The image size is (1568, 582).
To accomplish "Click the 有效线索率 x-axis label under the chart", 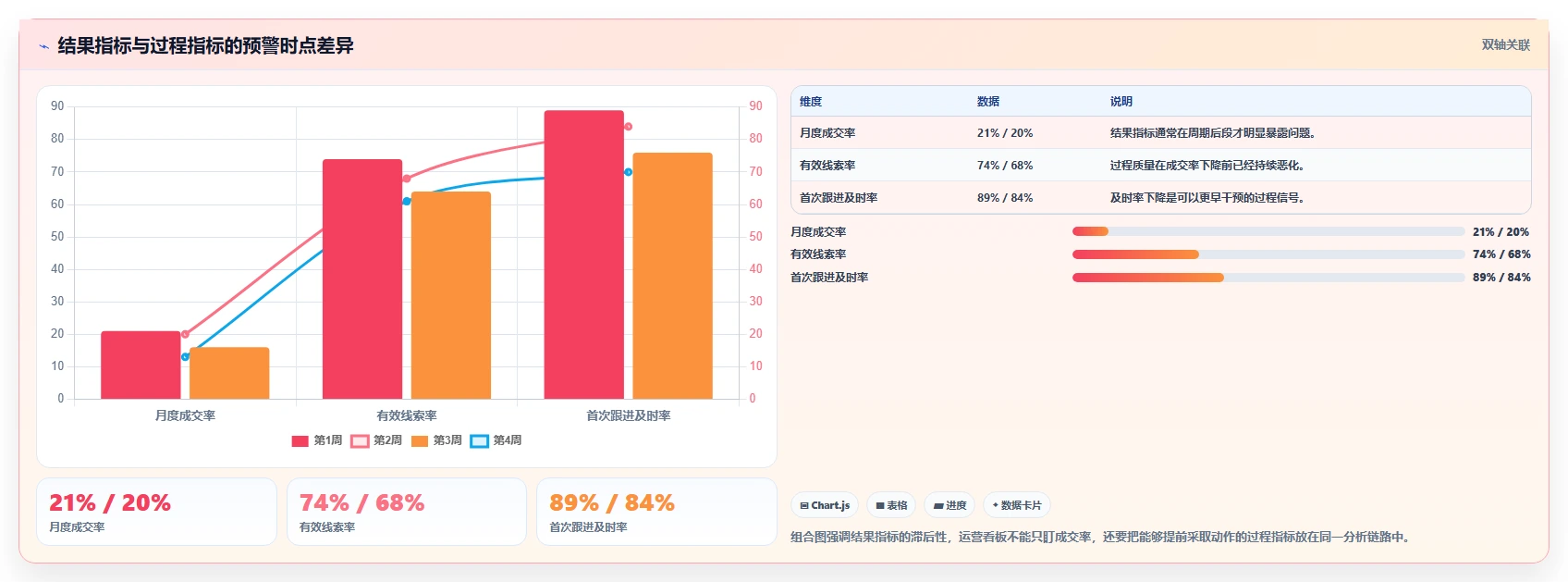I will point(407,415).
